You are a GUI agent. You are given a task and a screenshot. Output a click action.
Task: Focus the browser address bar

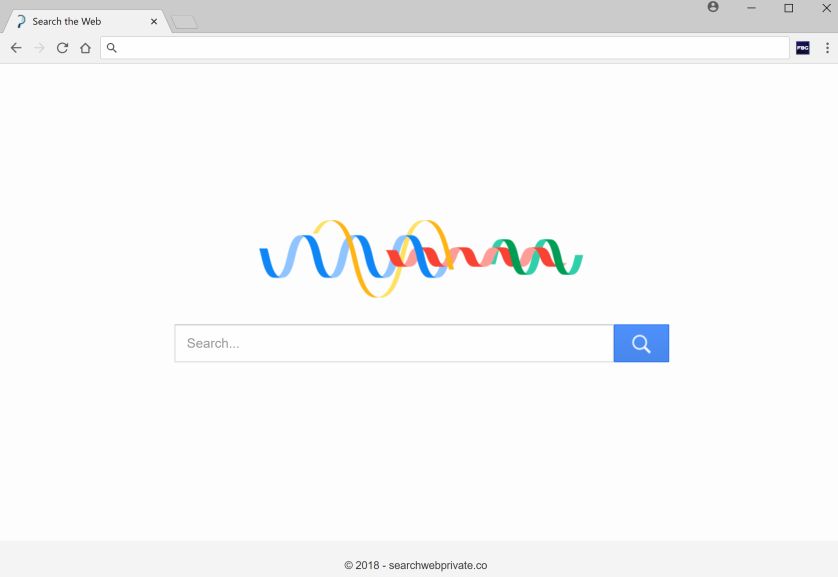(450, 48)
